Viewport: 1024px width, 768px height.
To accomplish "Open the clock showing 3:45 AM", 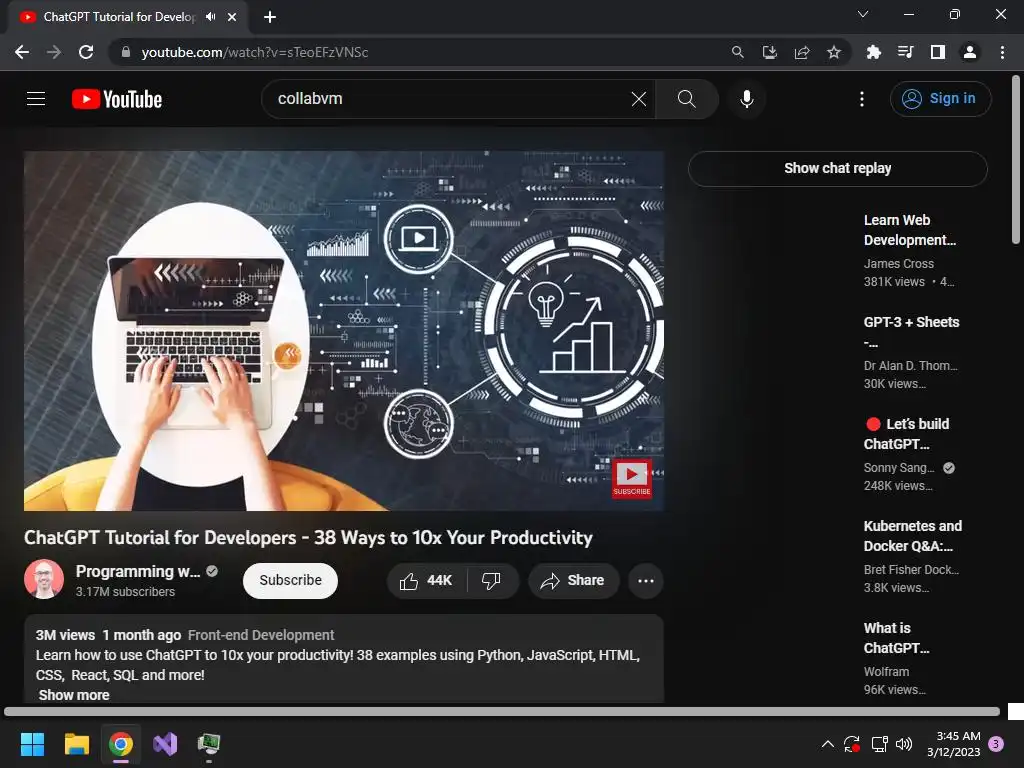I will pos(954,744).
